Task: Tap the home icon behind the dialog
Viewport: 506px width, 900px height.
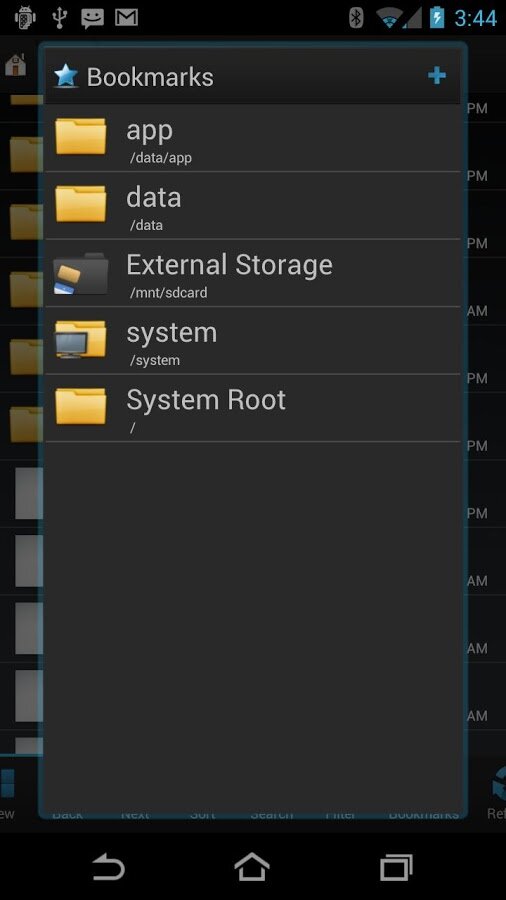Action: coord(15,65)
